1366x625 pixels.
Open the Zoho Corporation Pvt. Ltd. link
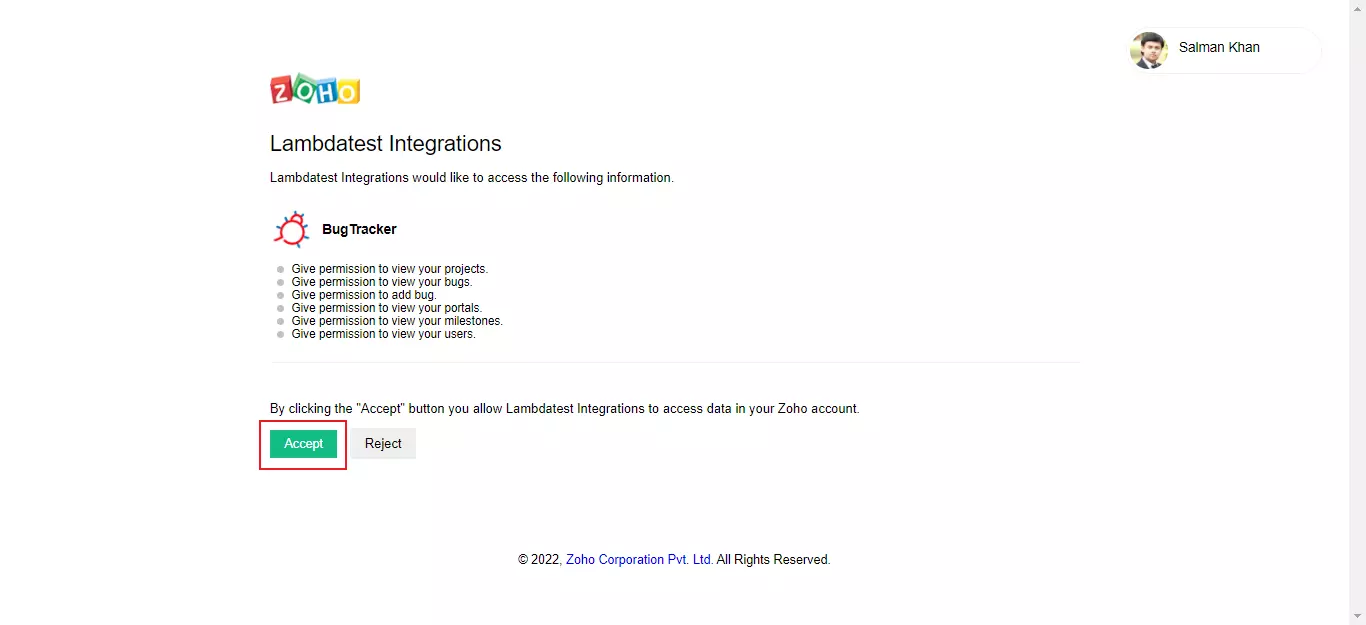click(639, 560)
